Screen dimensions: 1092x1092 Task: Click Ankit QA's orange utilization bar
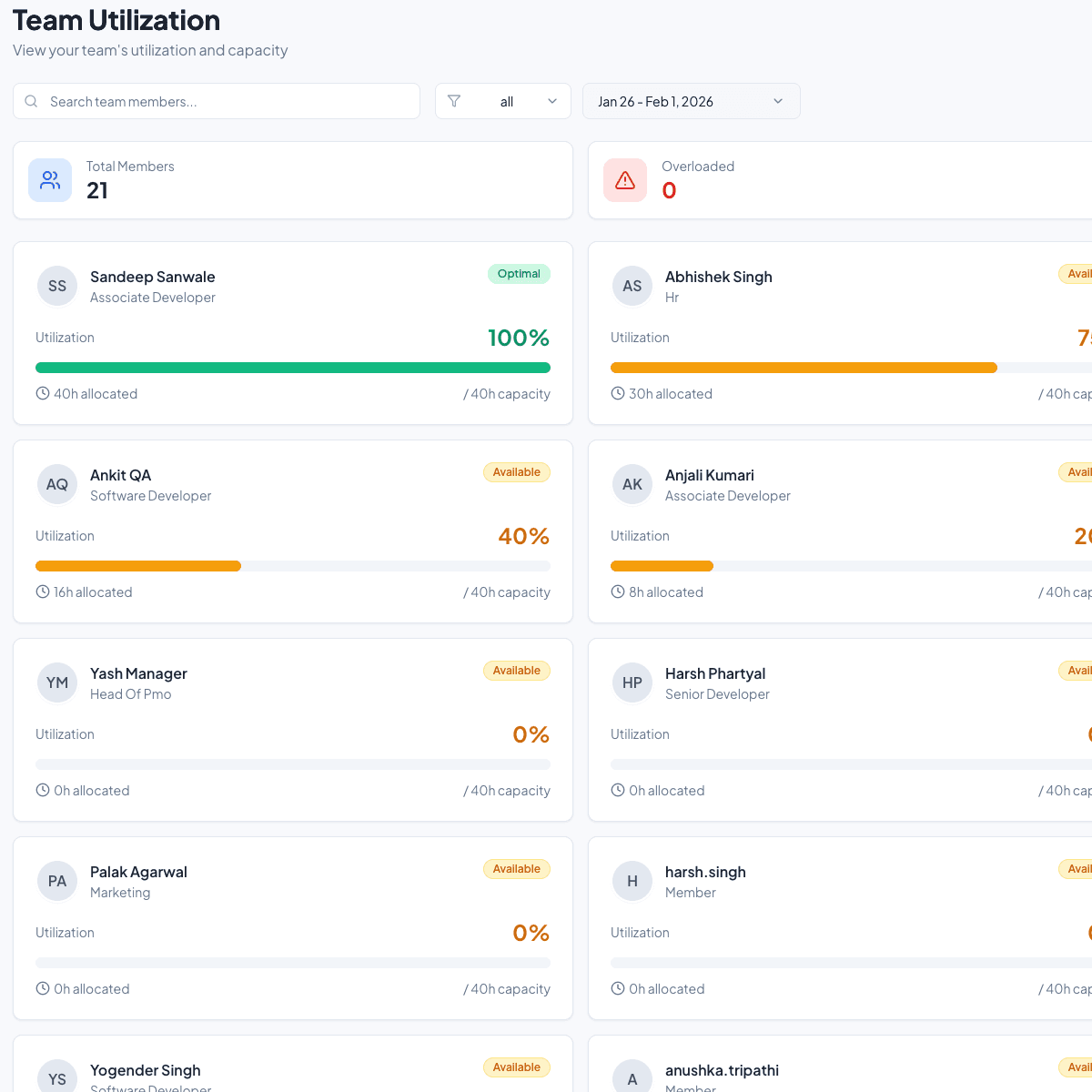tap(138, 566)
